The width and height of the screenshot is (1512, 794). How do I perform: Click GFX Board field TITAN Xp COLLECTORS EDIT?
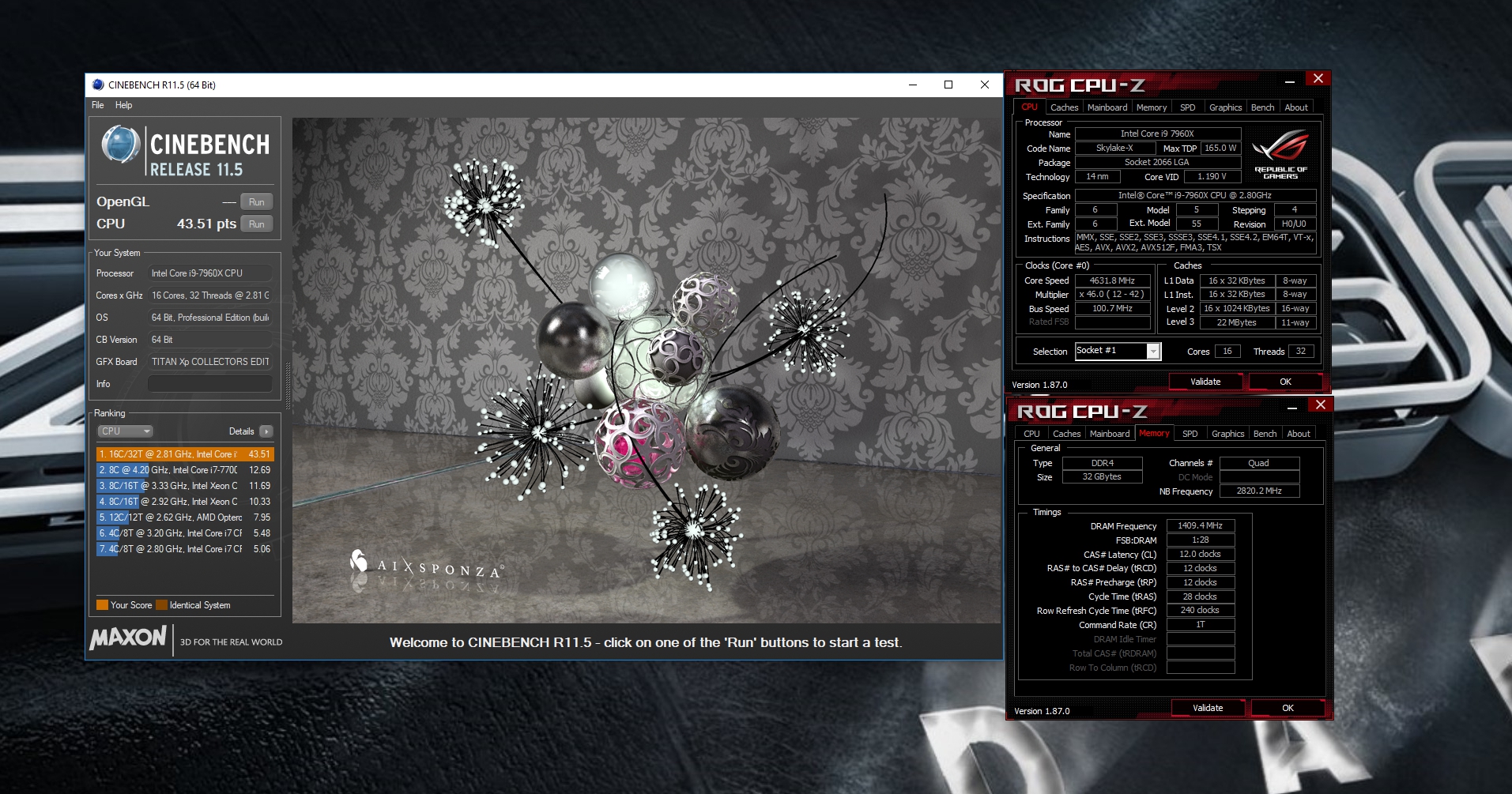coord(210,362)
